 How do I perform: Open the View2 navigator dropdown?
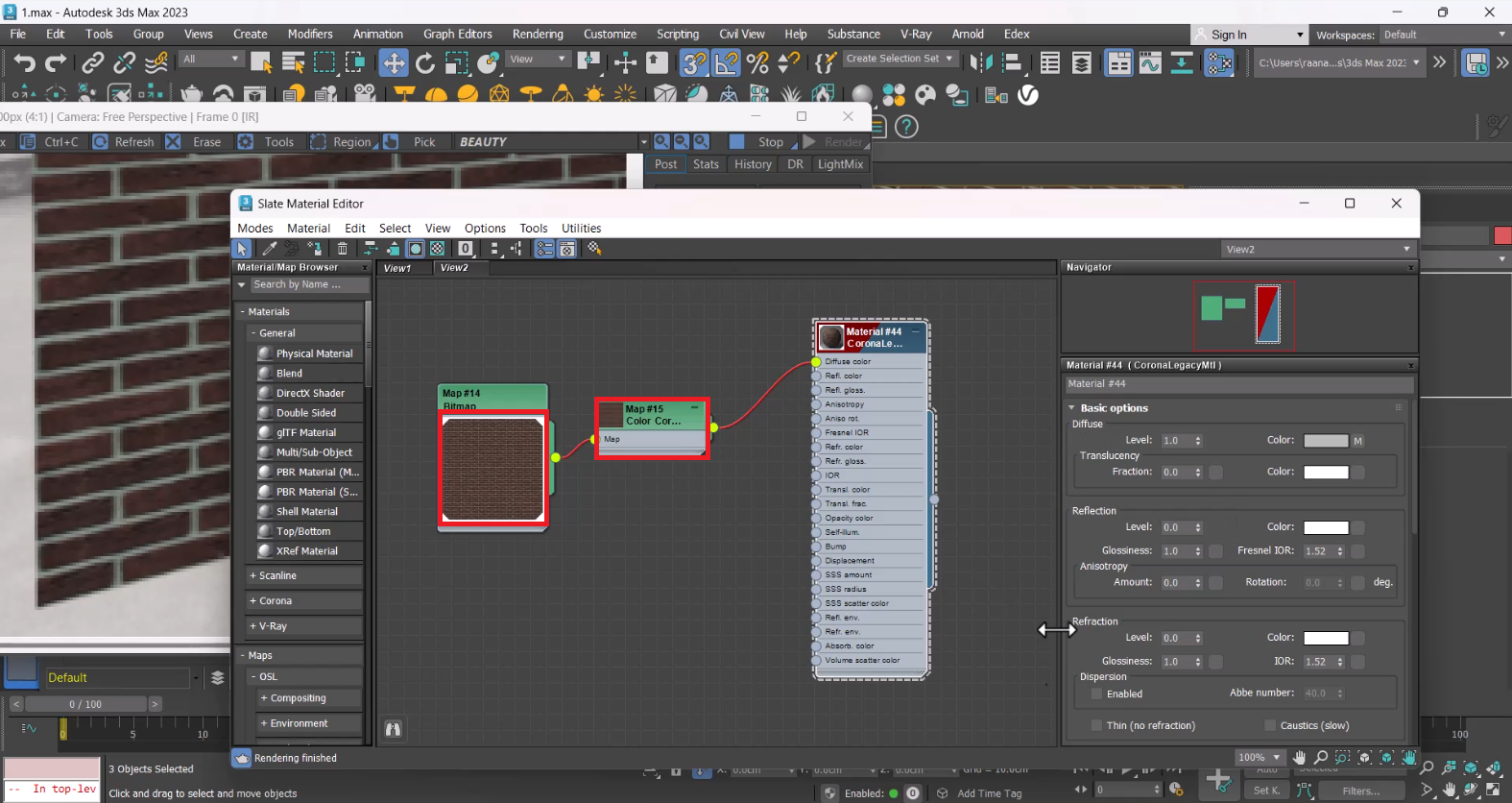(x=1317, y=249)
